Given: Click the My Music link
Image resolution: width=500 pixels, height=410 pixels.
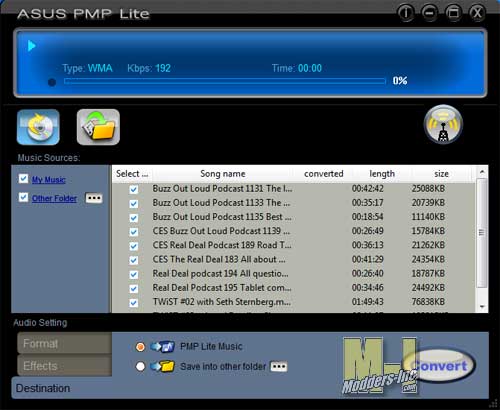Looking at the screenshot, I should 49,180.
